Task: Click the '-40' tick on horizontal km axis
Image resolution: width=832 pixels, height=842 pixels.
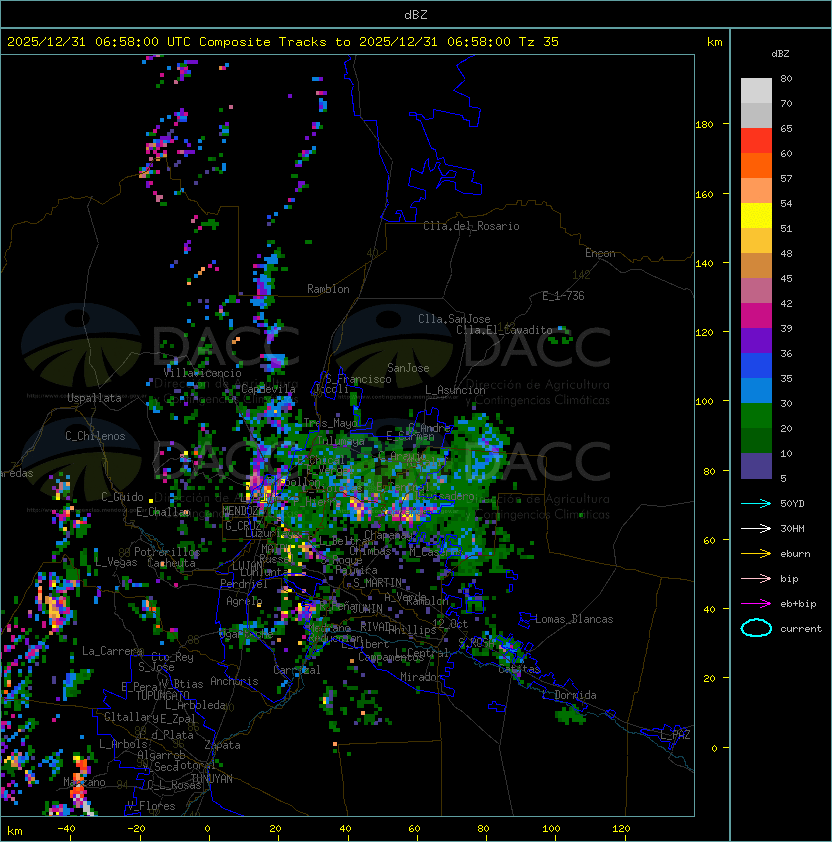Action: (x=67, y=829)
